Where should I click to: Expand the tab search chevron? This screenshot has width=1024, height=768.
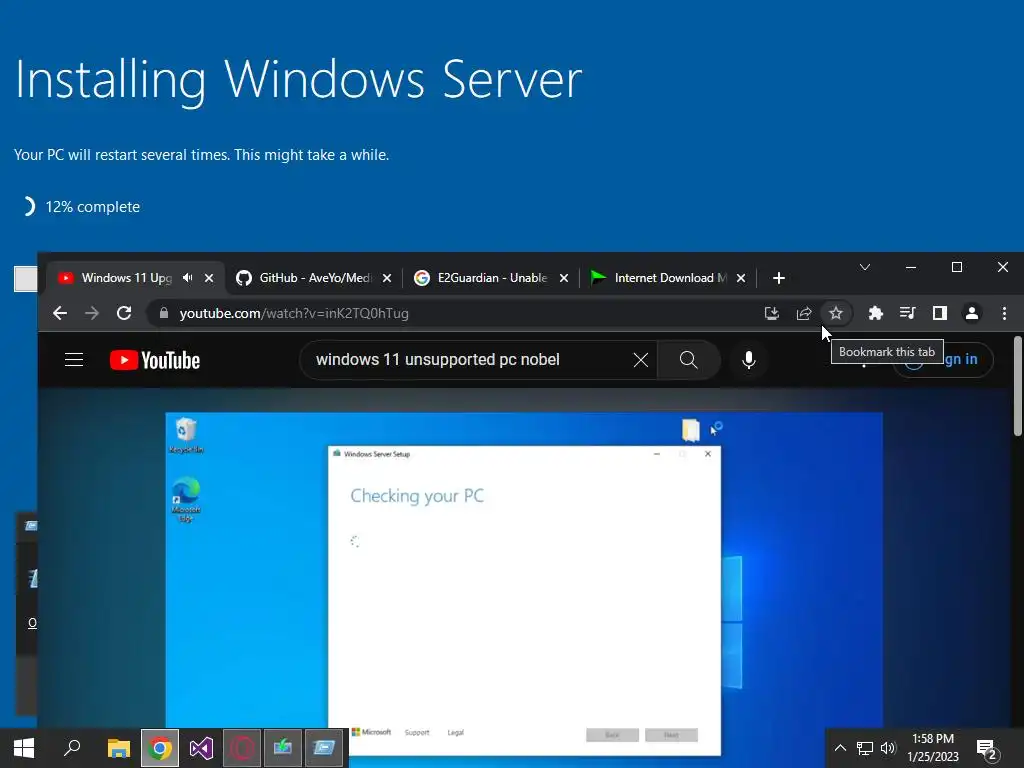click(865, 267)
